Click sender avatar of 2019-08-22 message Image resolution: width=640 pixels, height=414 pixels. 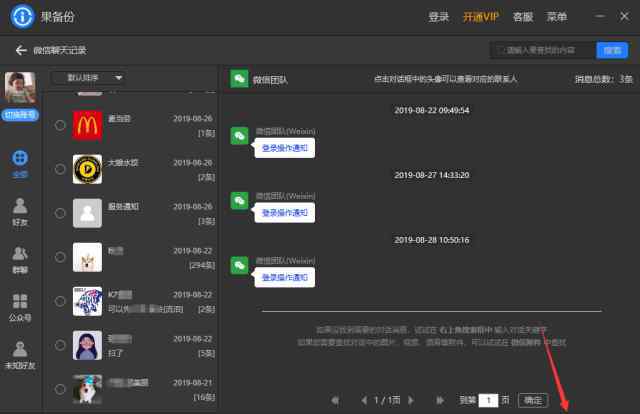click(240, 136)
